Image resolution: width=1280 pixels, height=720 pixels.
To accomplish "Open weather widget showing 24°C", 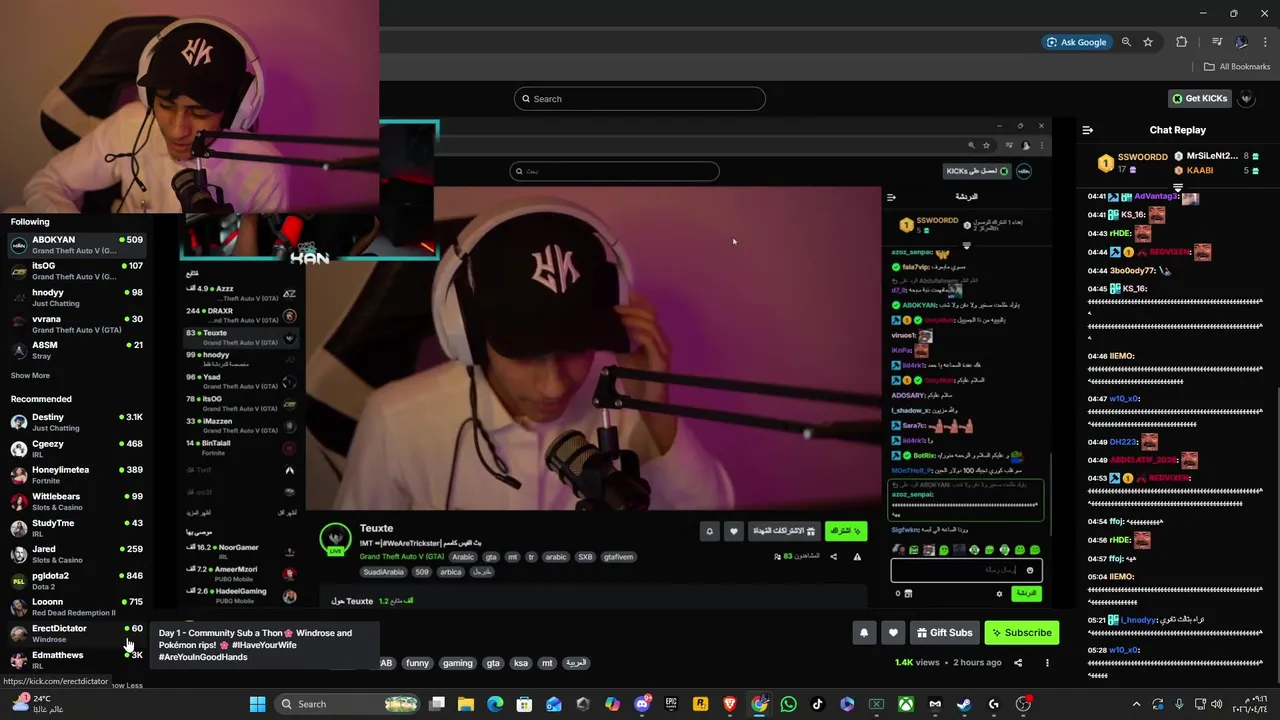I will 36,704.
